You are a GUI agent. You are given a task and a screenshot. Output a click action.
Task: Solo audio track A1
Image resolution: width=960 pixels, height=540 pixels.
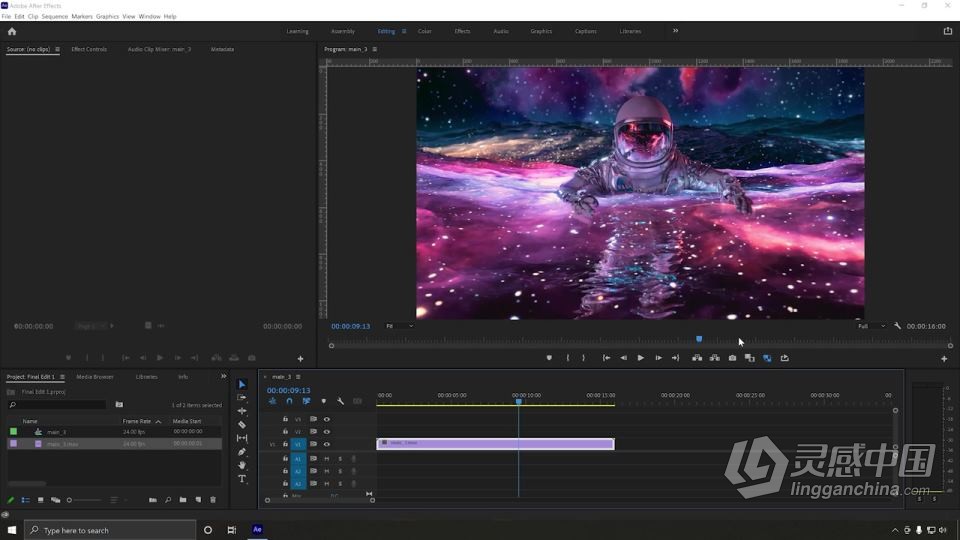click(x=340, y=459)
